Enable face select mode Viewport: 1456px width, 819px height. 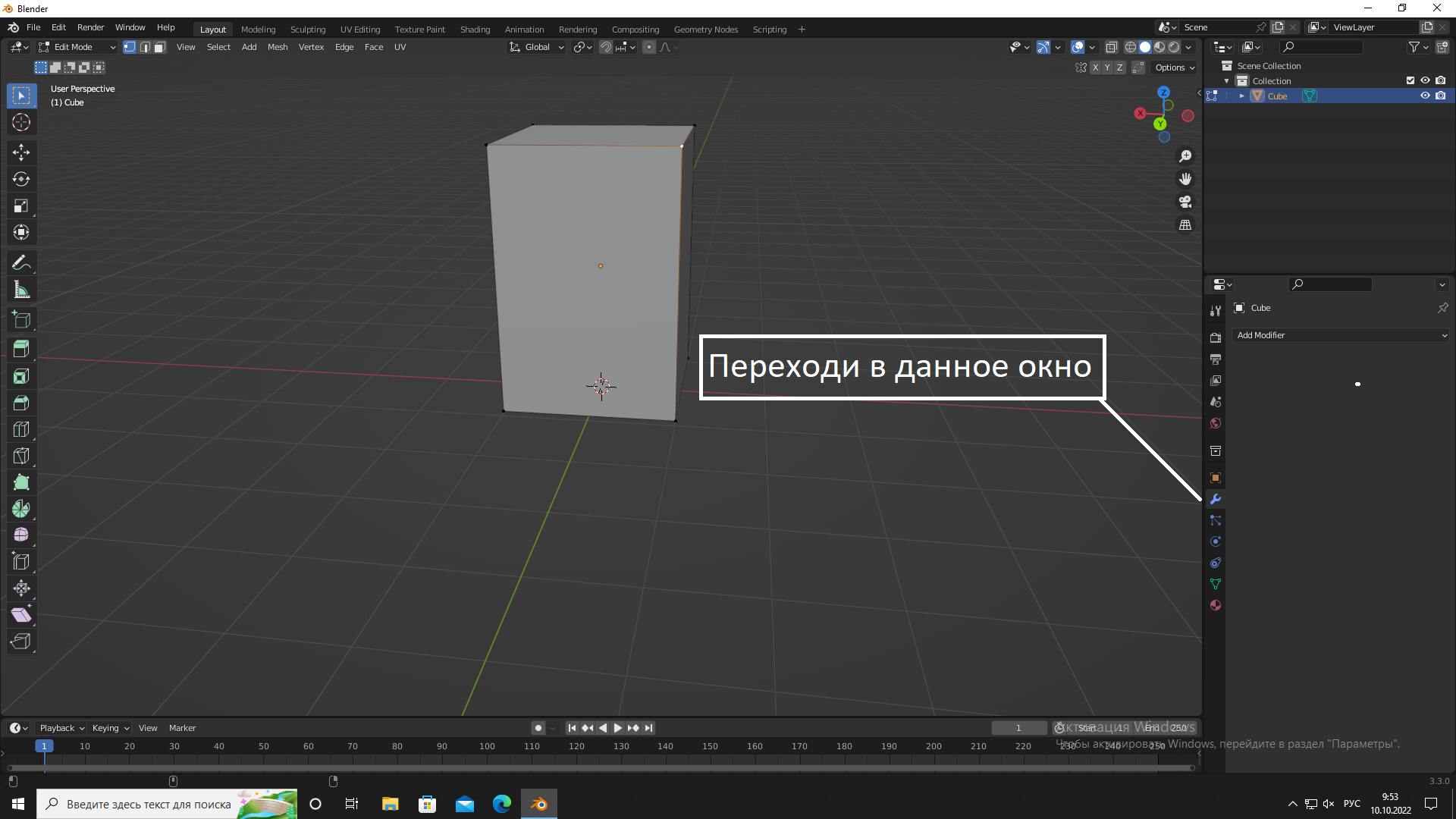(160, 47)
